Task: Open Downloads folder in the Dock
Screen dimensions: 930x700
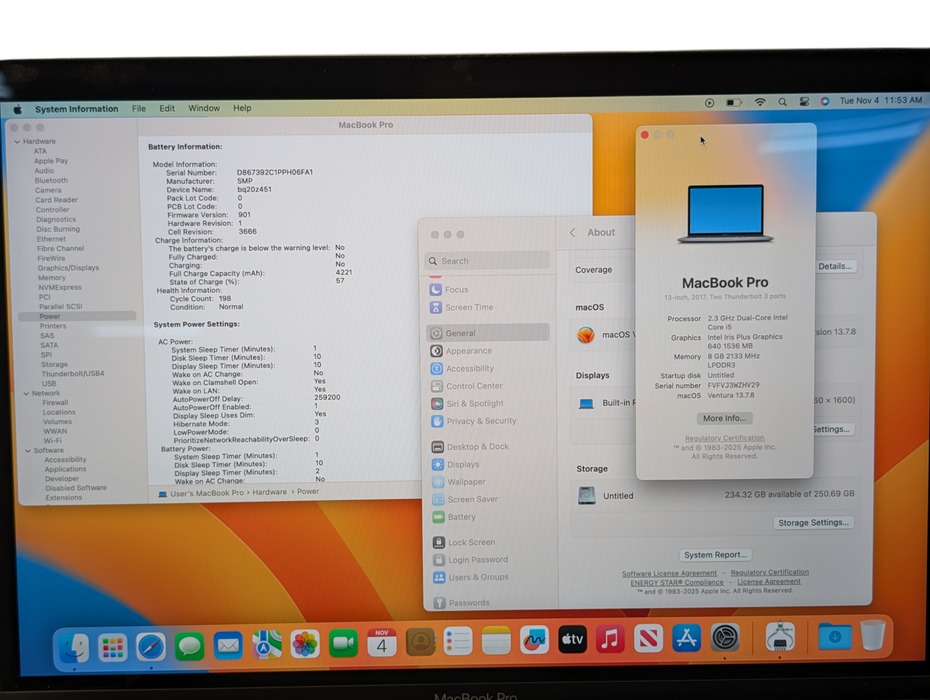Action: (835, 636)
